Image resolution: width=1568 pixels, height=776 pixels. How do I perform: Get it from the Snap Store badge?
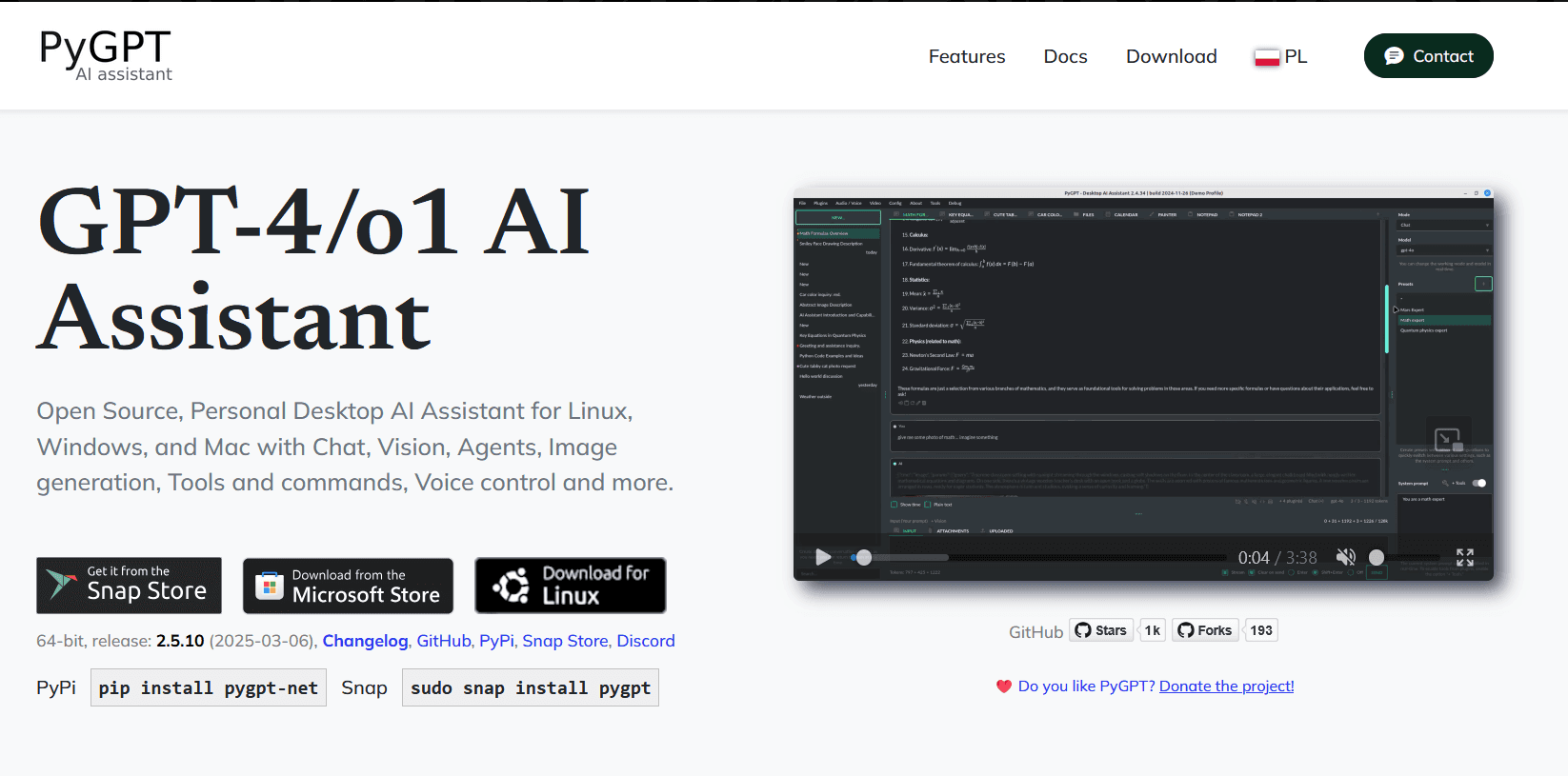coord(129,585)
